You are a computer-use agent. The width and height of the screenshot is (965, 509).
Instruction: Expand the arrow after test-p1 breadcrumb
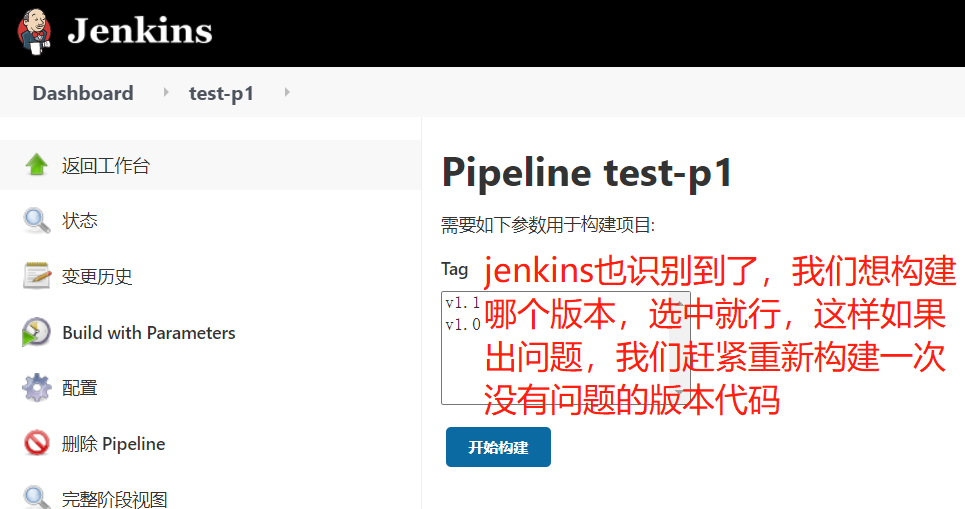(x=287, y=92)
